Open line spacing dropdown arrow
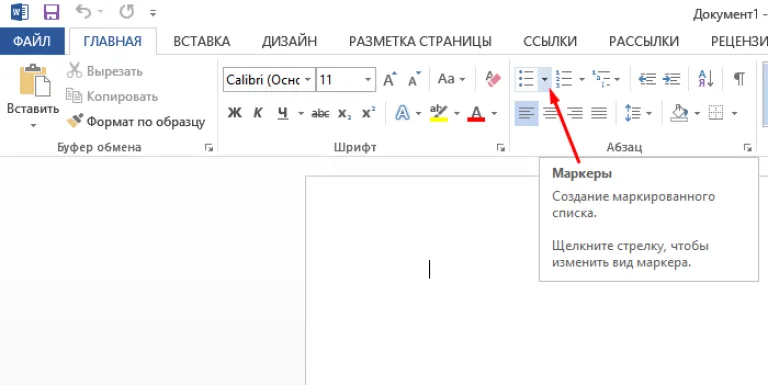 [649, 114]
